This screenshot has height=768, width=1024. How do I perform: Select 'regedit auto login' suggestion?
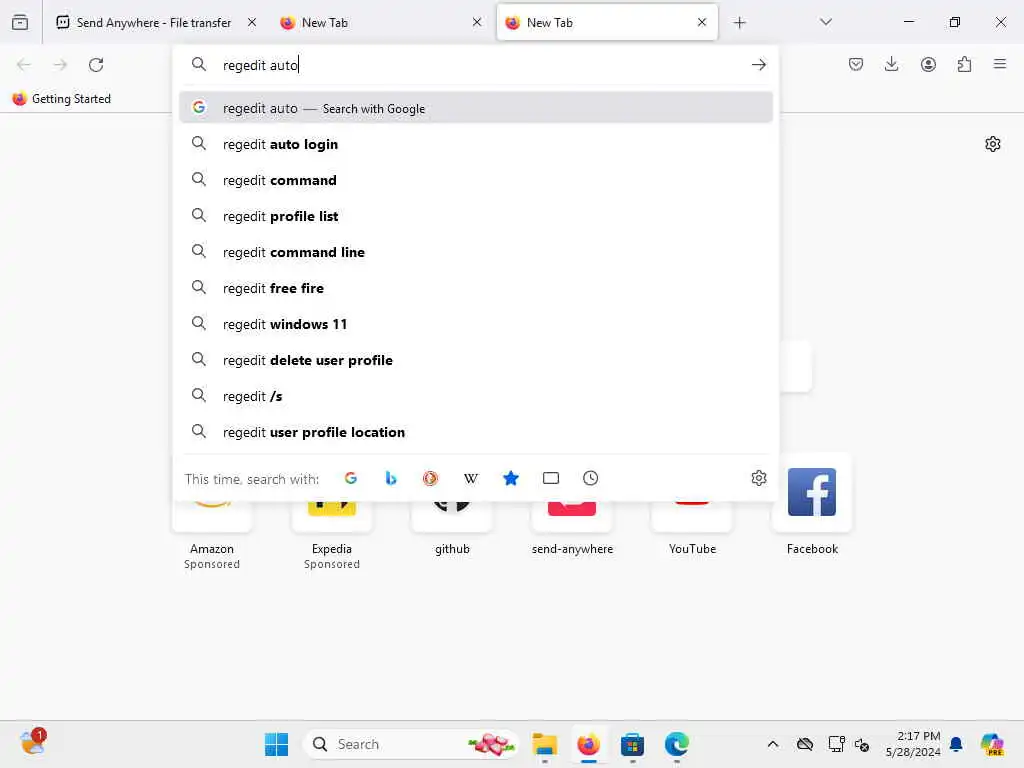[475, 144]
